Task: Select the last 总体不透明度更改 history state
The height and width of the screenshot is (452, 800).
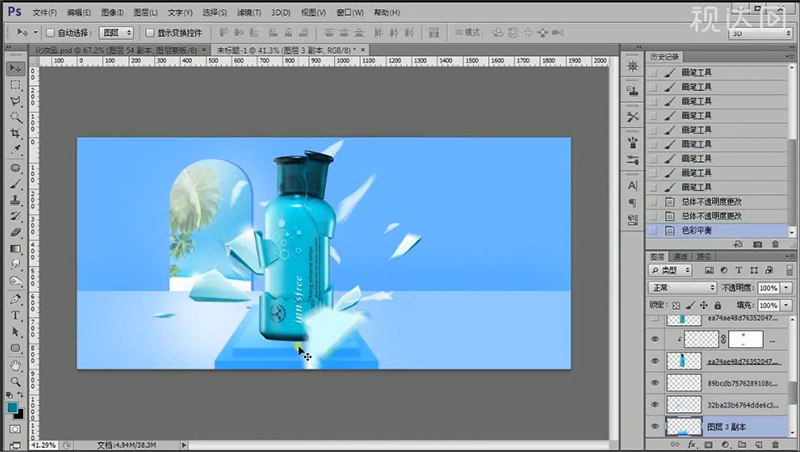Action: point(718,216)
